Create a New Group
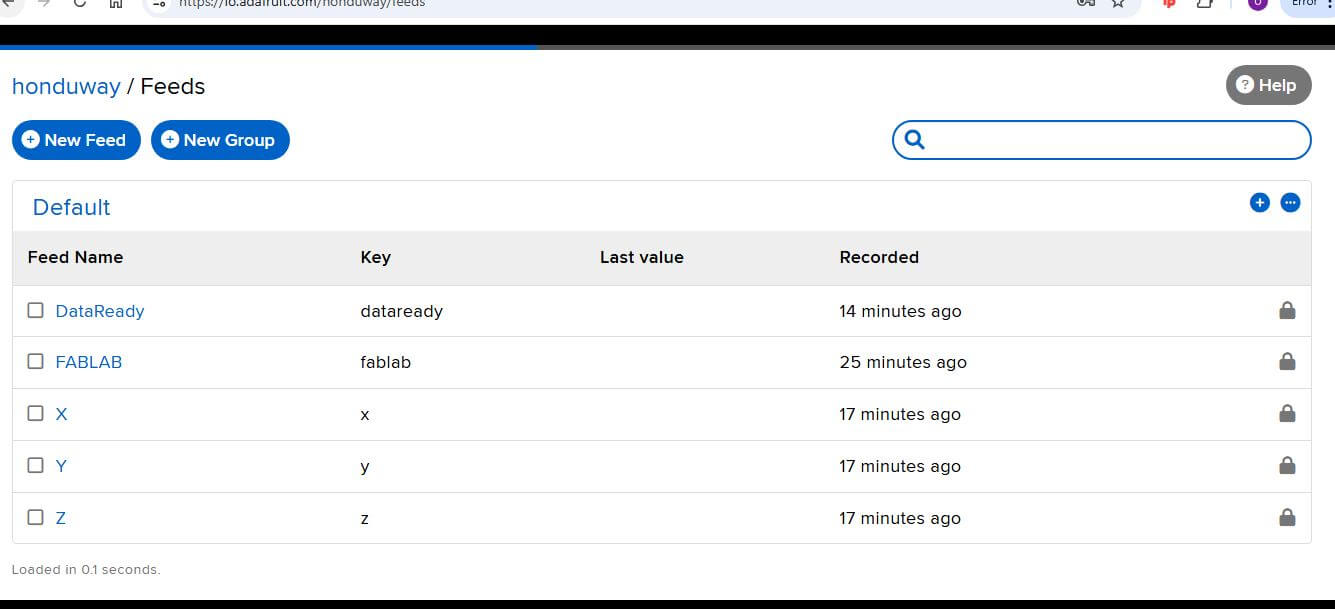The height and width of the screenshot is (609, 1335). pos(220,140)
